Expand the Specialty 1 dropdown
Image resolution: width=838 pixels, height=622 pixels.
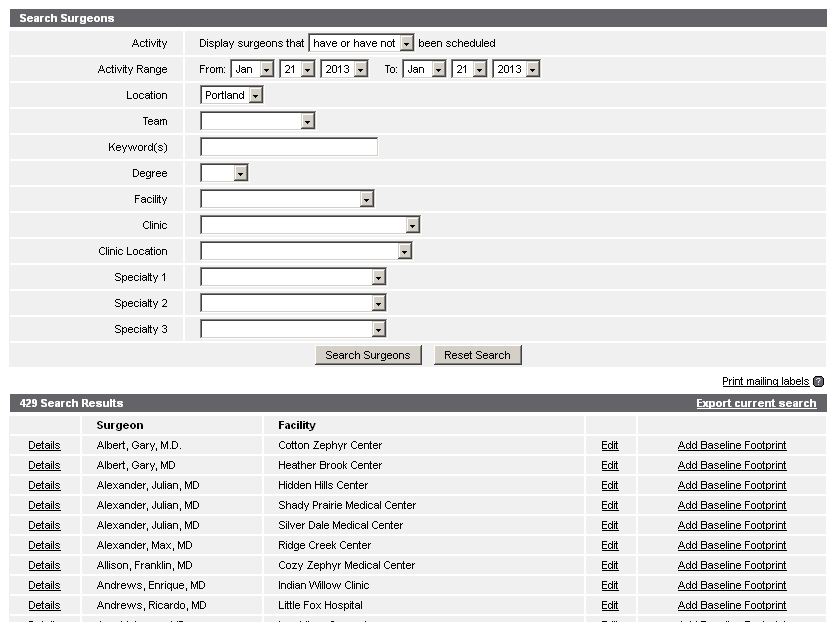(293, 277)
